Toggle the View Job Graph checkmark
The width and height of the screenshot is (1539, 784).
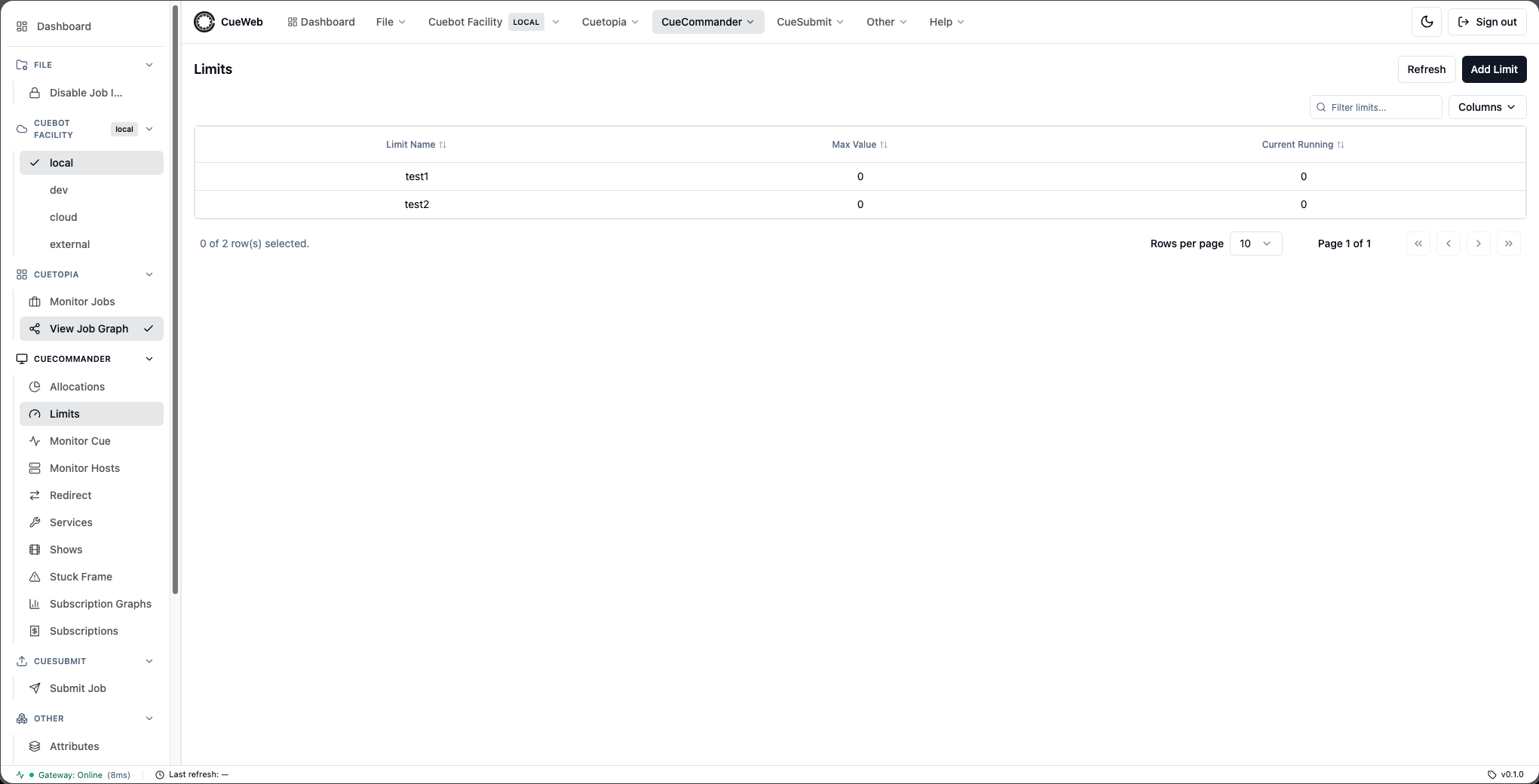pos(149,329)
